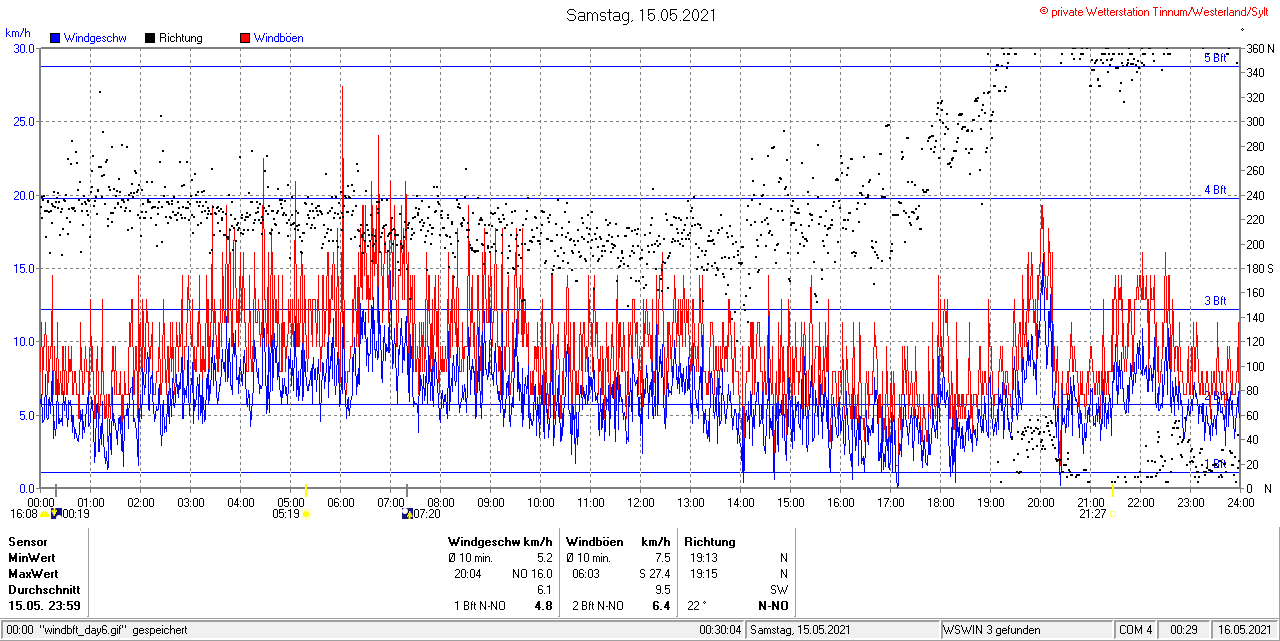Click the gust max time 06:03
Image resolution: width=1280 pixels, height=641 pixels.
(x=586, y=574)
